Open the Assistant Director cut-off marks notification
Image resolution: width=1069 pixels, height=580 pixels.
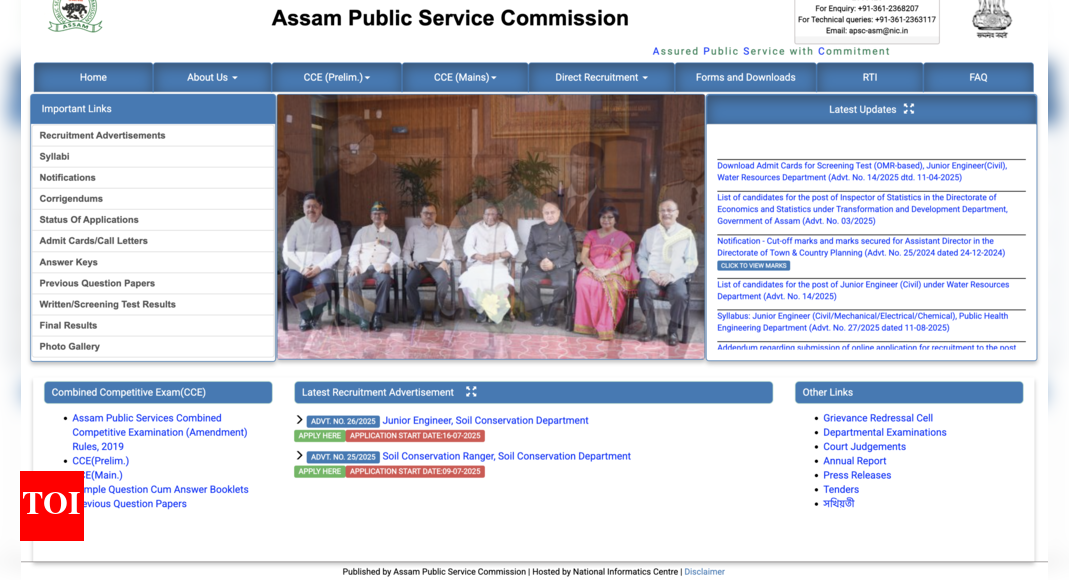coord(861,247)
